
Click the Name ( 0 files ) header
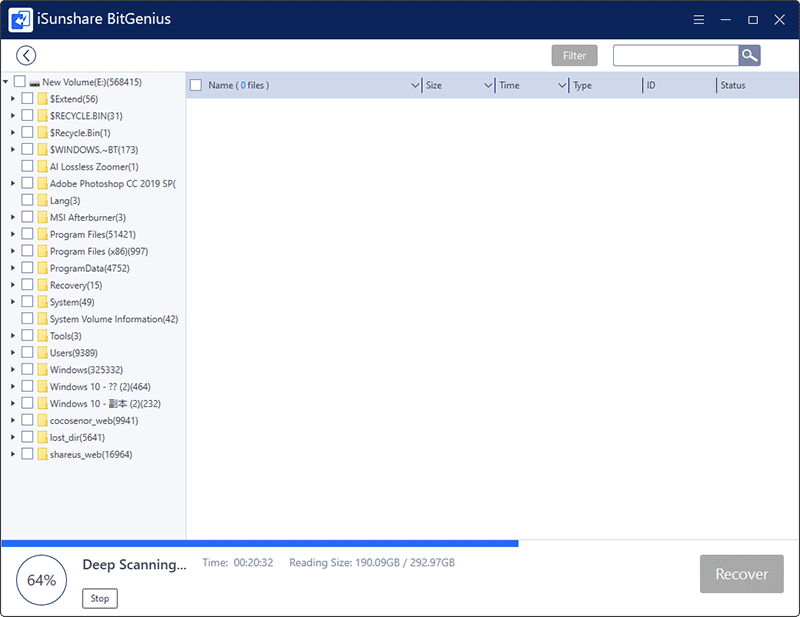(238, 85)
